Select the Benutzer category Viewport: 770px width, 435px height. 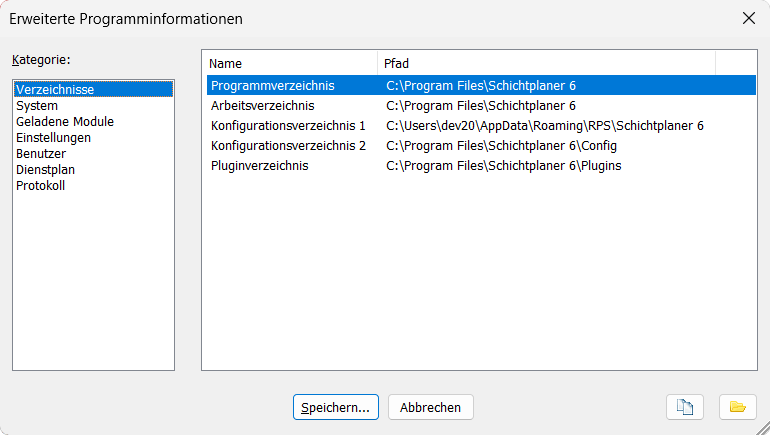click(93, 154)
